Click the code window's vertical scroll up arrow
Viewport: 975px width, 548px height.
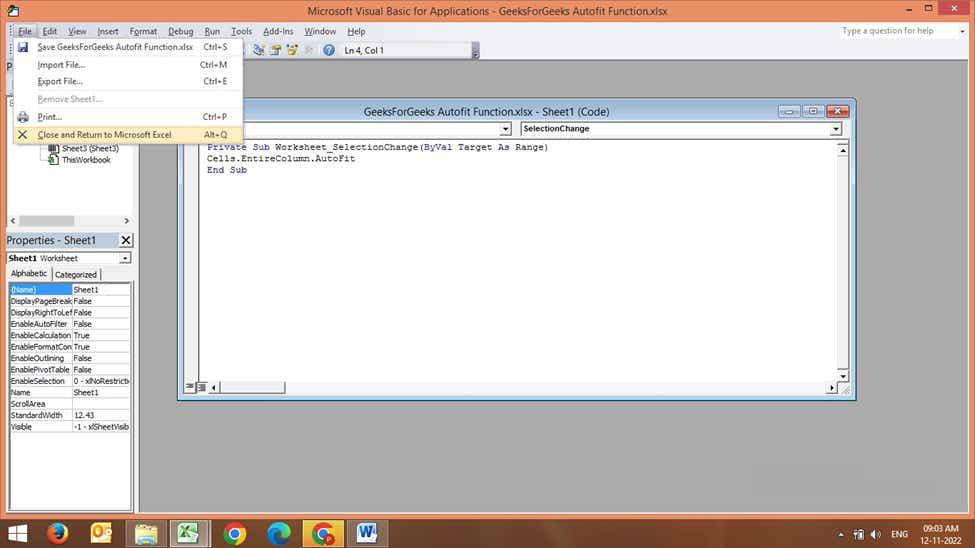click(x=843, y=150)
